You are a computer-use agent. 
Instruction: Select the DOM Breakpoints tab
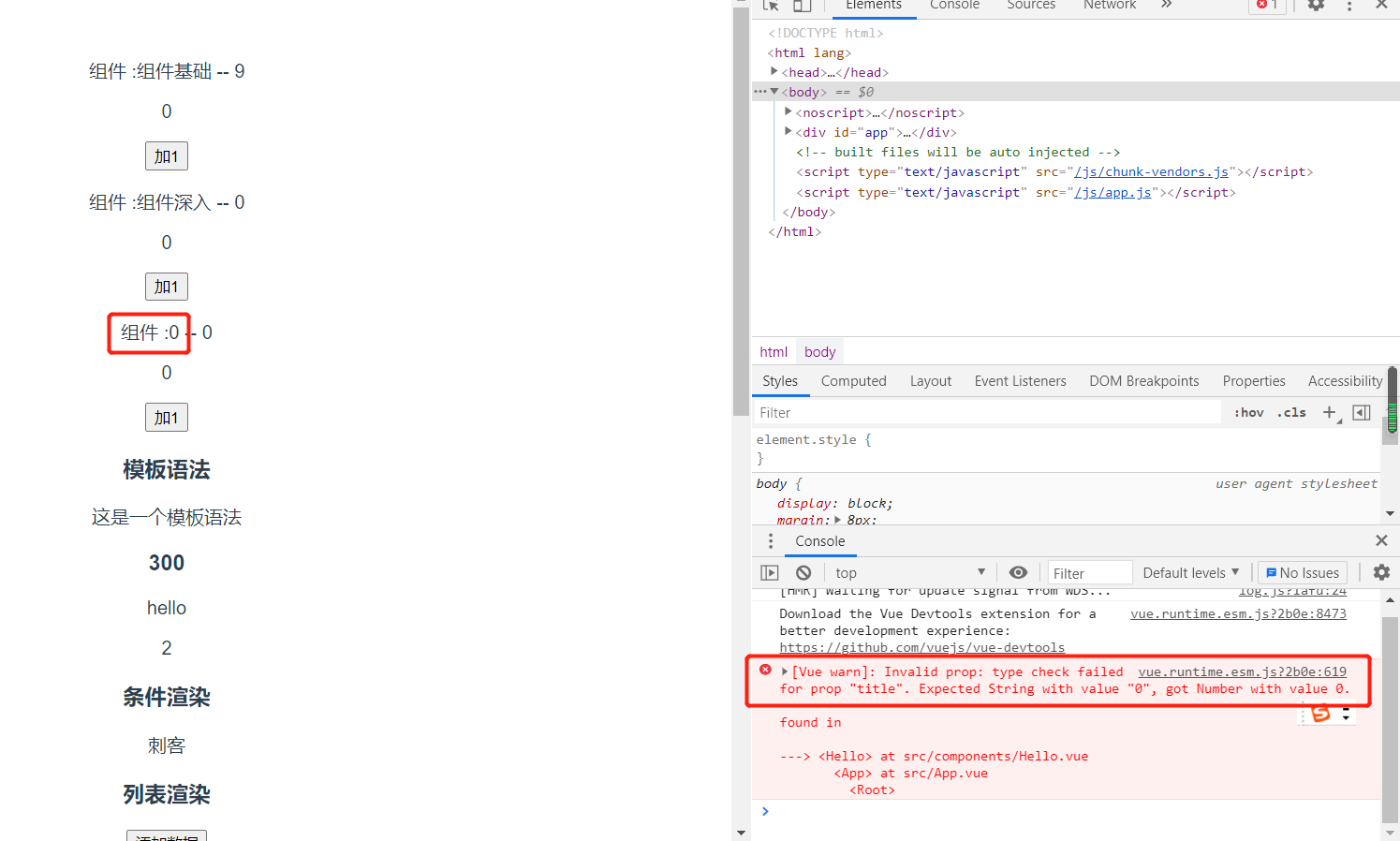(1144, 381)
